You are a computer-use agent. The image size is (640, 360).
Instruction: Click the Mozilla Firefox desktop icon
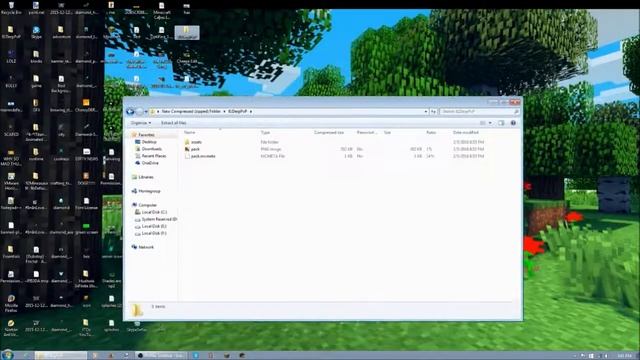(x=11, y=304)
